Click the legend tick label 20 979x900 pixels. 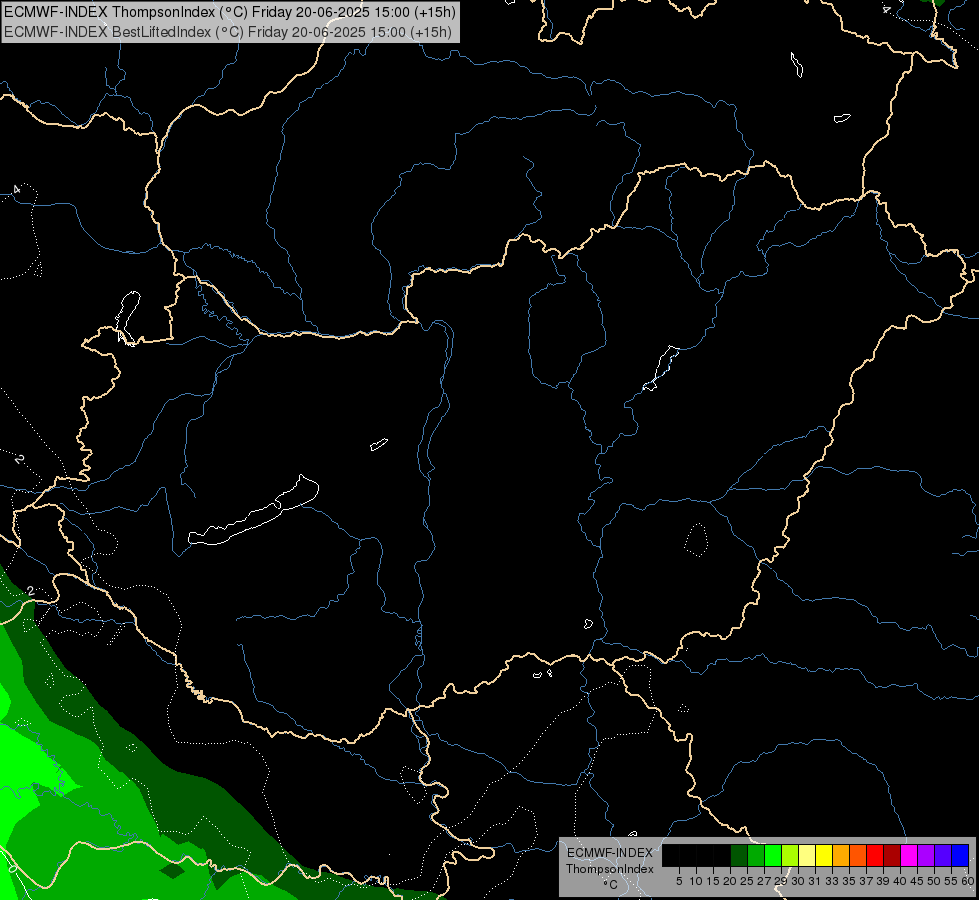point(730,881)
